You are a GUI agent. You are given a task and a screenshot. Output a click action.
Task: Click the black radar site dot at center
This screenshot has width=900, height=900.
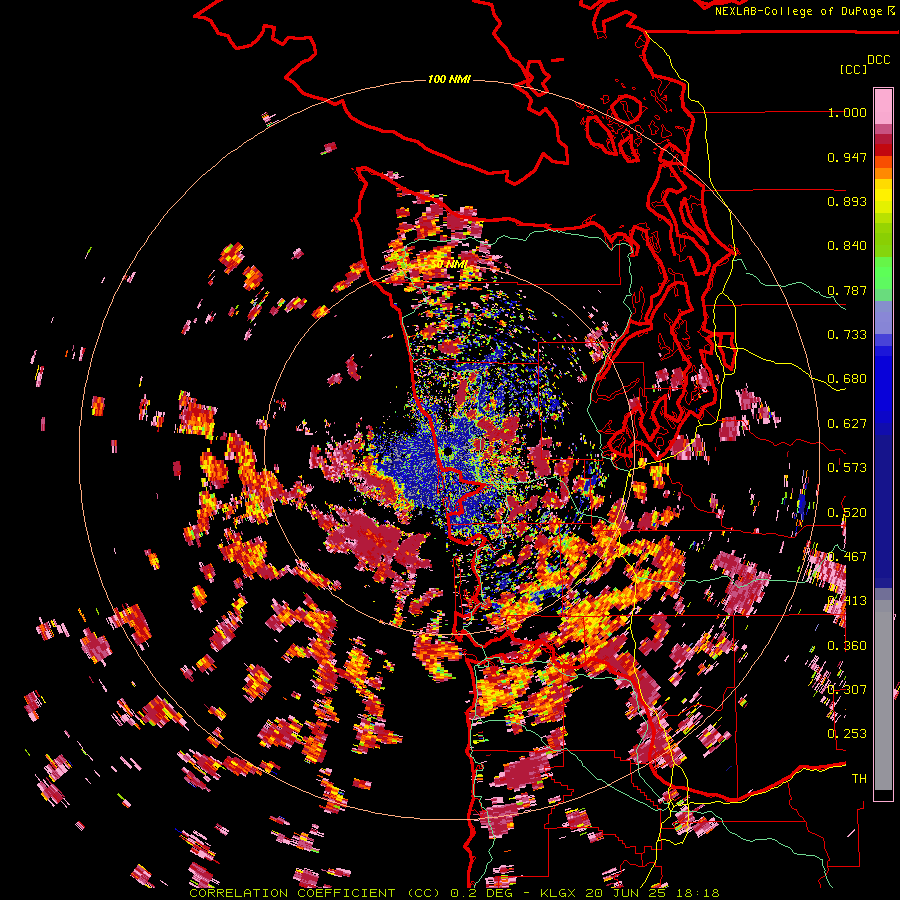pyautogui.click(x=447, y=452)
